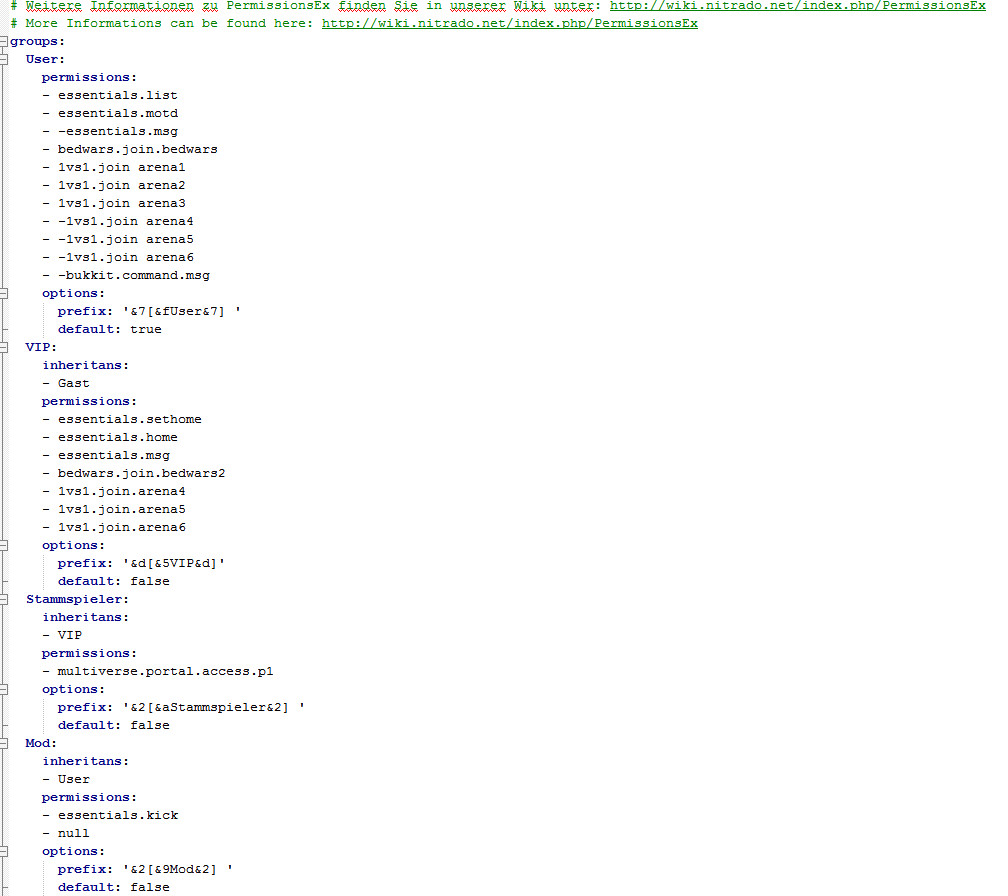This screenshot has height=896, width=1008.
Task: Click the prefix value '&2[&9Mod&2] '
Action: tap(177, 870)
